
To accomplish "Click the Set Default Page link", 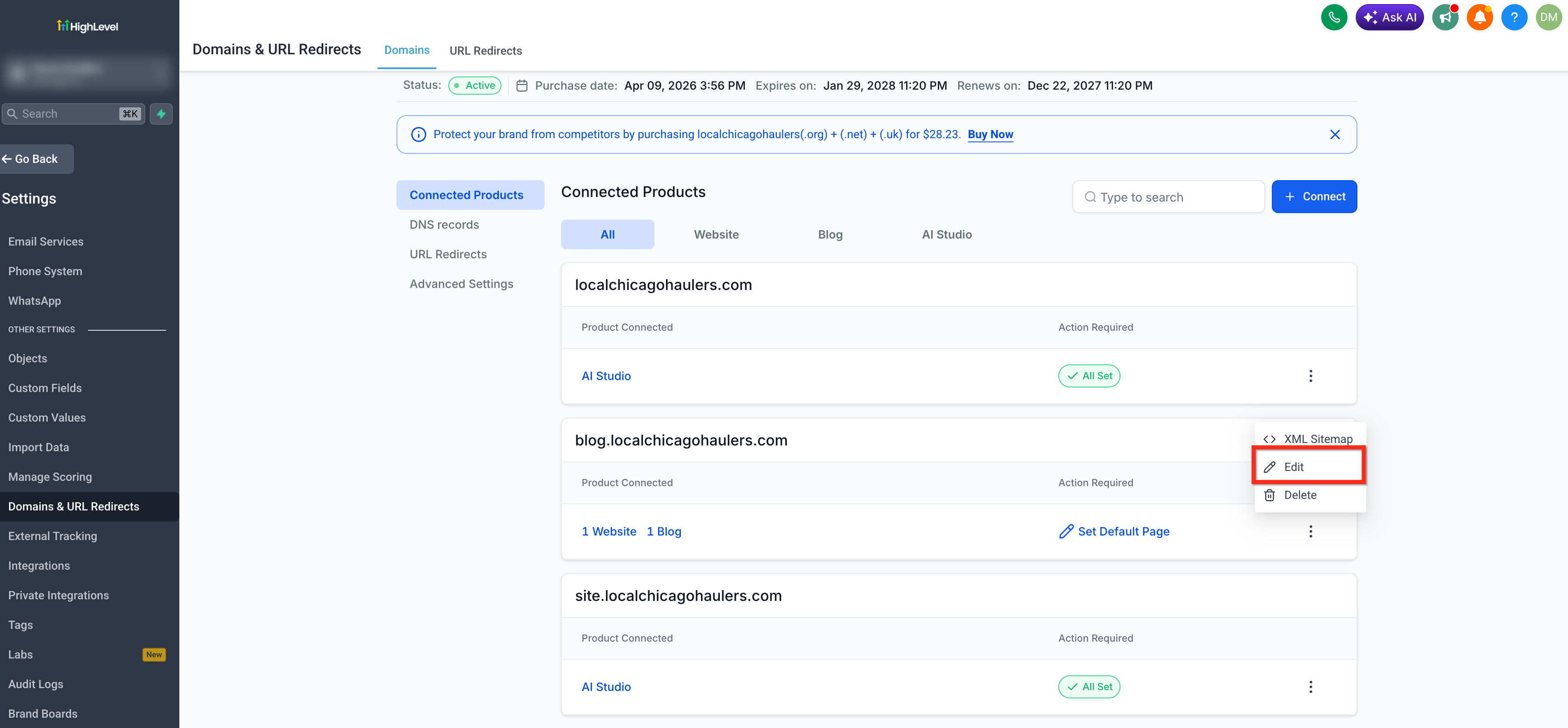I will (x=1114, y=531).
